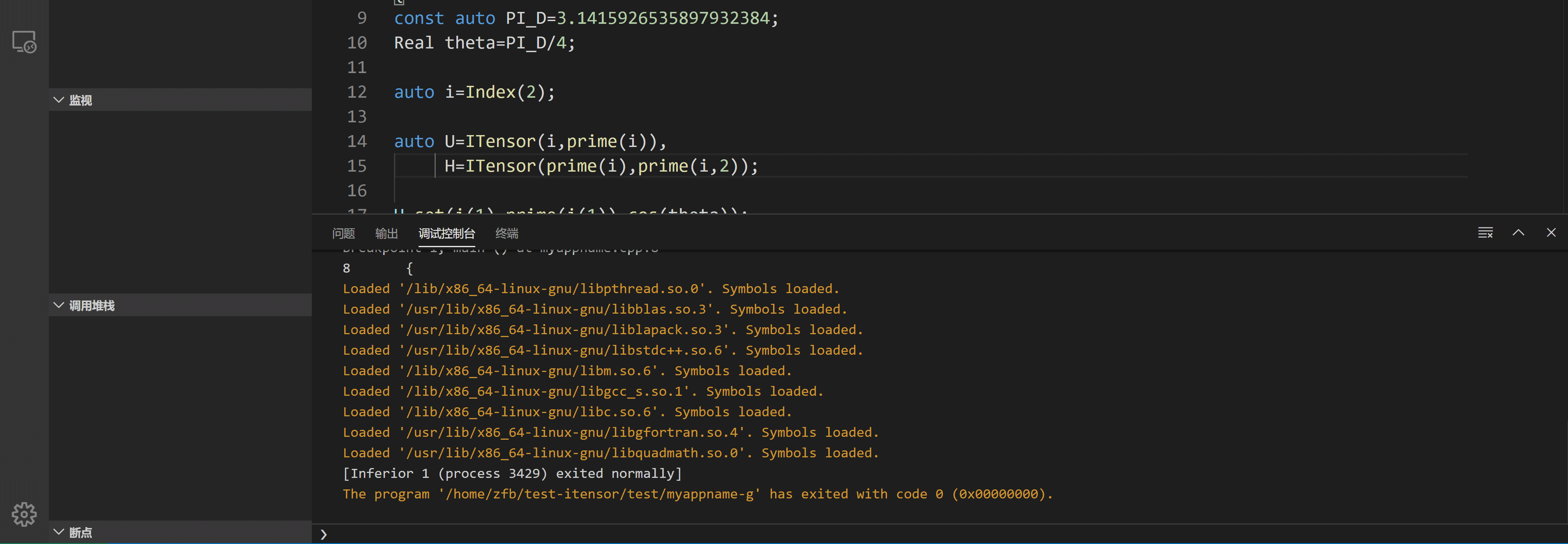Click line number 15 in the gutter
The width and height of the screenshot is (1568, 544).
tap(357, 166)
